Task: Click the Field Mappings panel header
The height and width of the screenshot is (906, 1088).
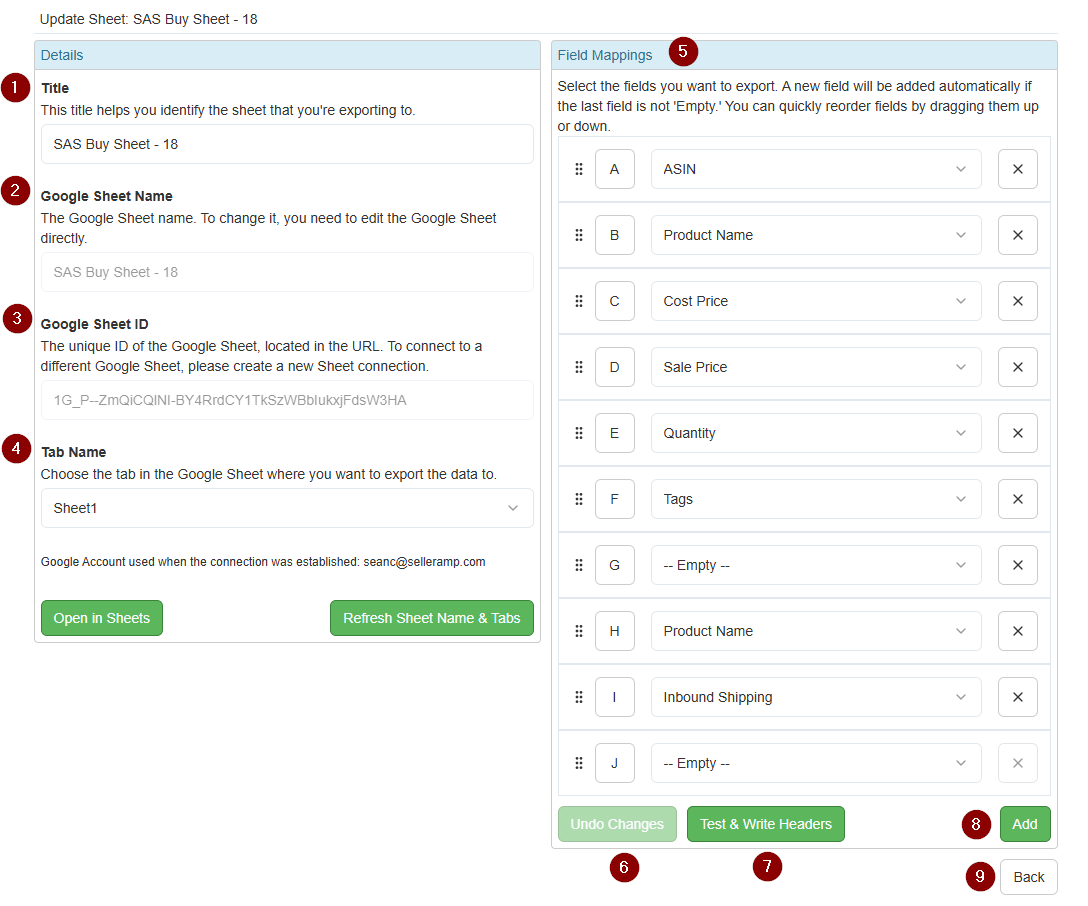Action: [x=804, y=55]
